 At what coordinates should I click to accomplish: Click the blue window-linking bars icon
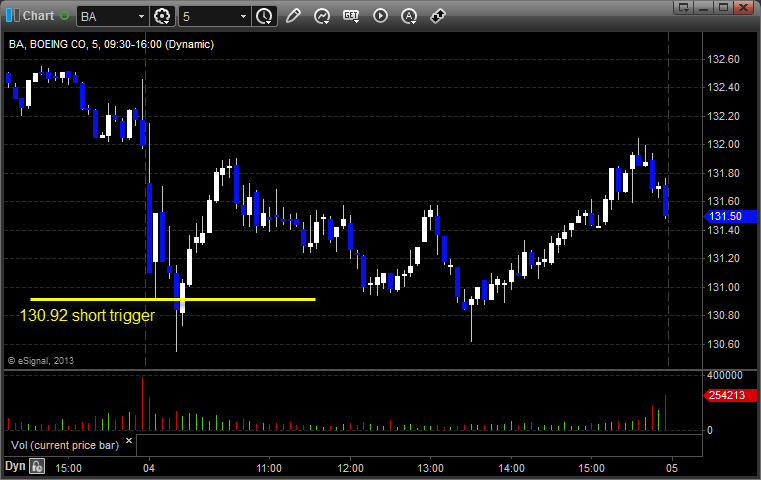tap(12, 16)
